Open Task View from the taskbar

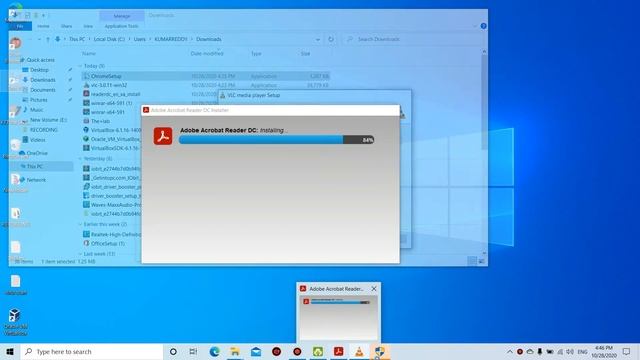[x=193, y=351]
